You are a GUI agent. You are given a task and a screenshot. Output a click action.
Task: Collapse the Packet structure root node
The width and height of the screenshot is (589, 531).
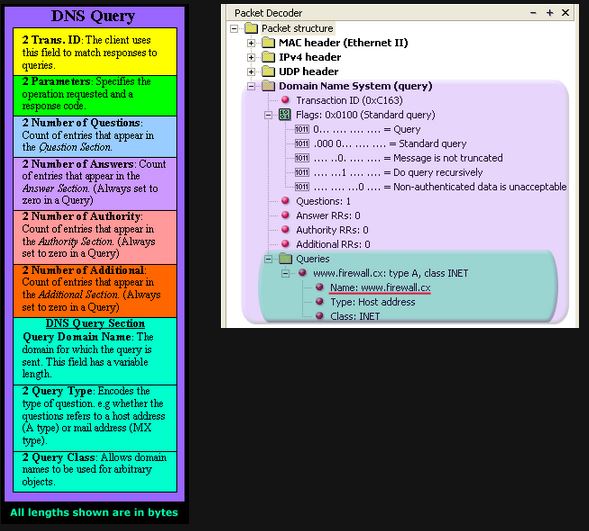[x=234, y=29]
